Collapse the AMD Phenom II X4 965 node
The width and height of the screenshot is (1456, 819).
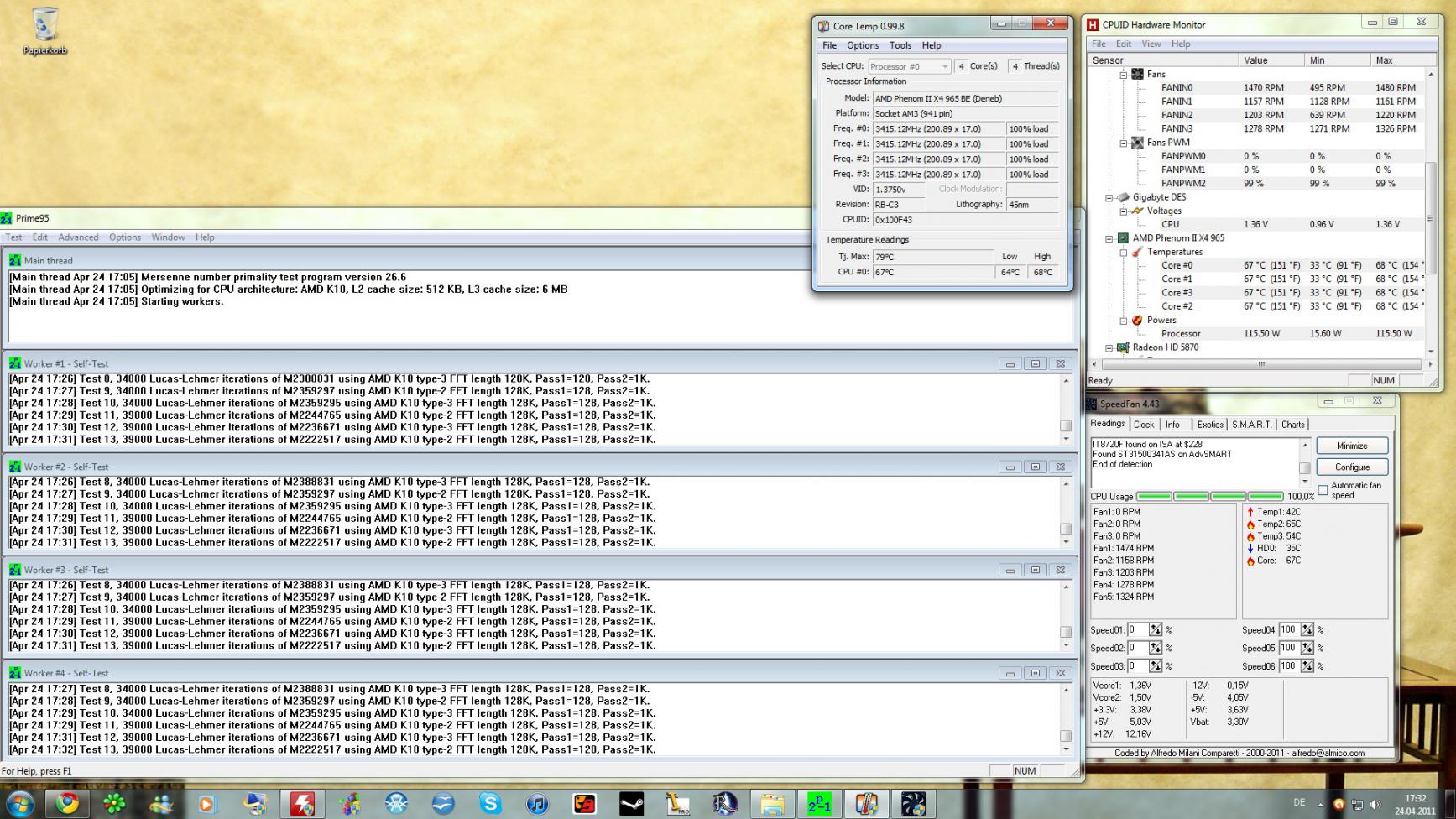[1109, 239]
